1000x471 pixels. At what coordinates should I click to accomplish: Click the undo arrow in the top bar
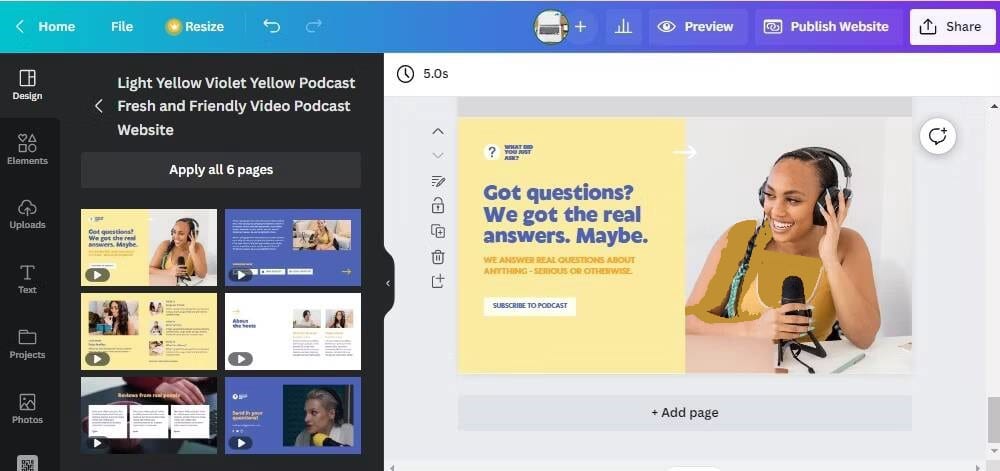point(271,26)
